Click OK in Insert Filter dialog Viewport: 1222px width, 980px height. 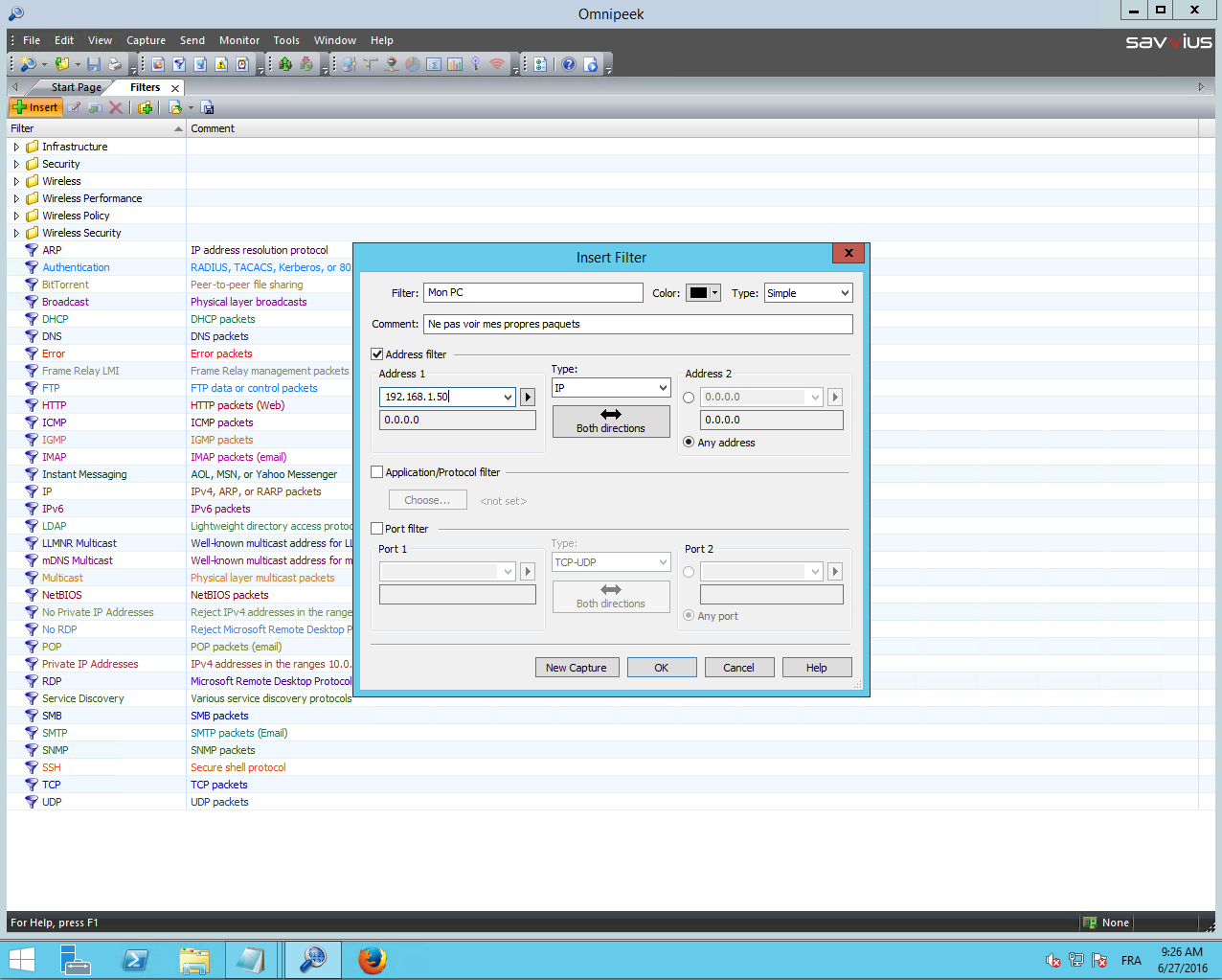pos(662,668)
